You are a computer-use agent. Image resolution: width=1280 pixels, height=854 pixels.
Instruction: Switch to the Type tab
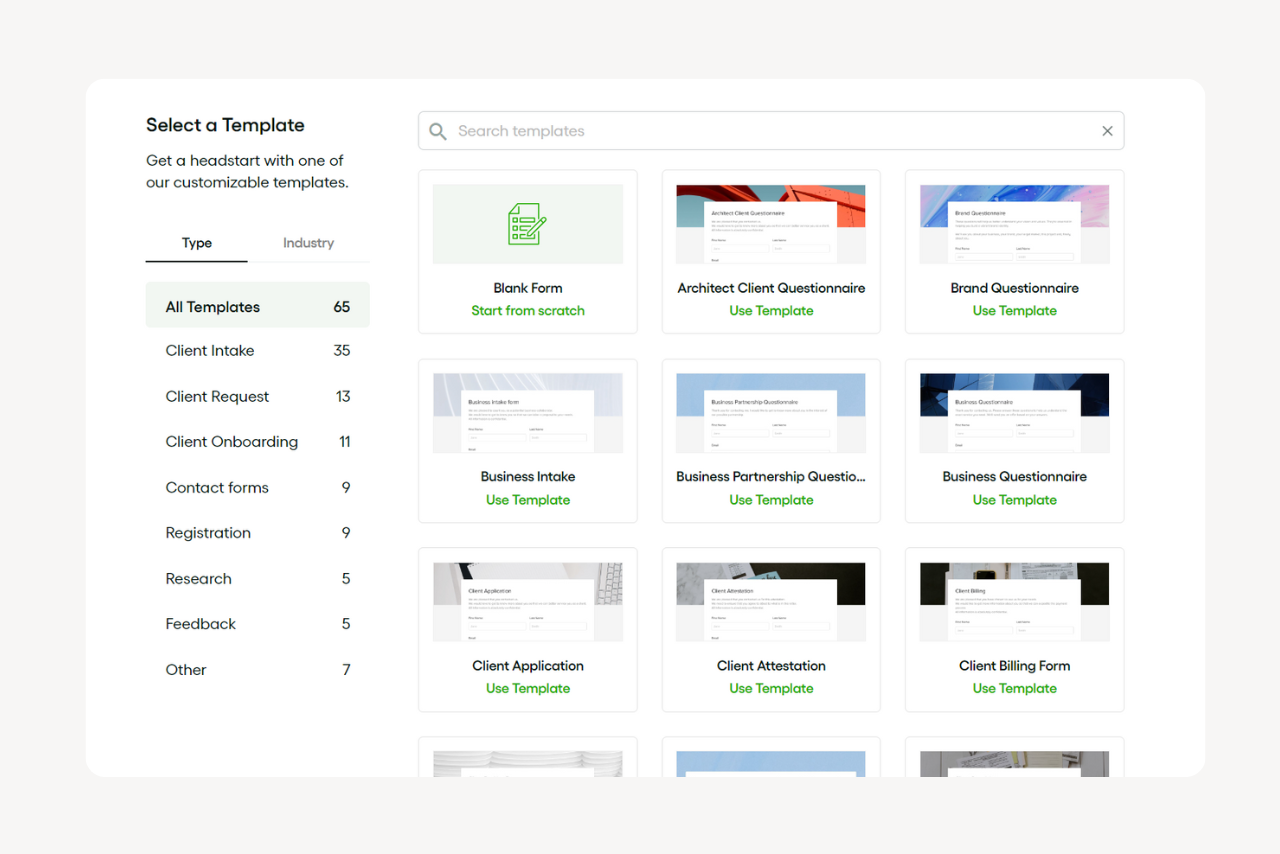coord(197,243)
